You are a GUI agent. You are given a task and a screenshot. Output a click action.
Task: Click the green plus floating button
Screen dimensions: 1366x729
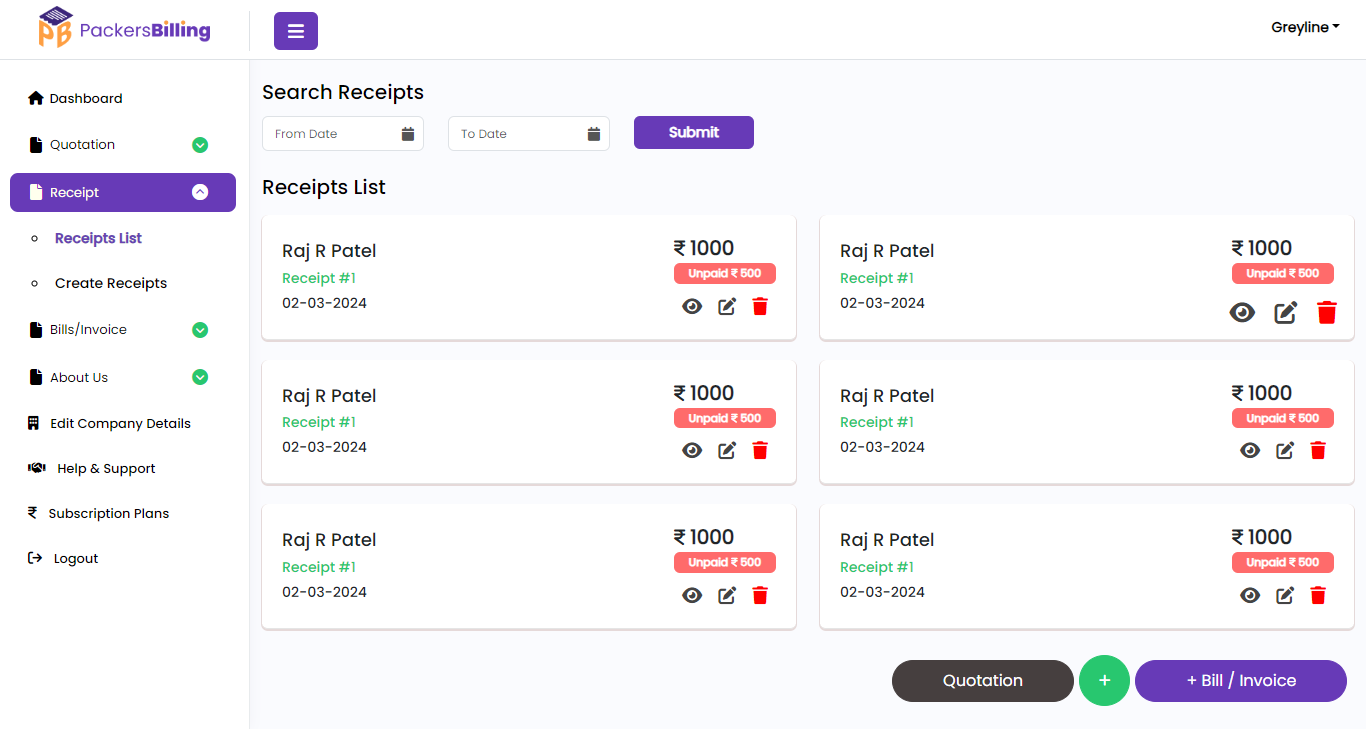(x=1104, y=680)
